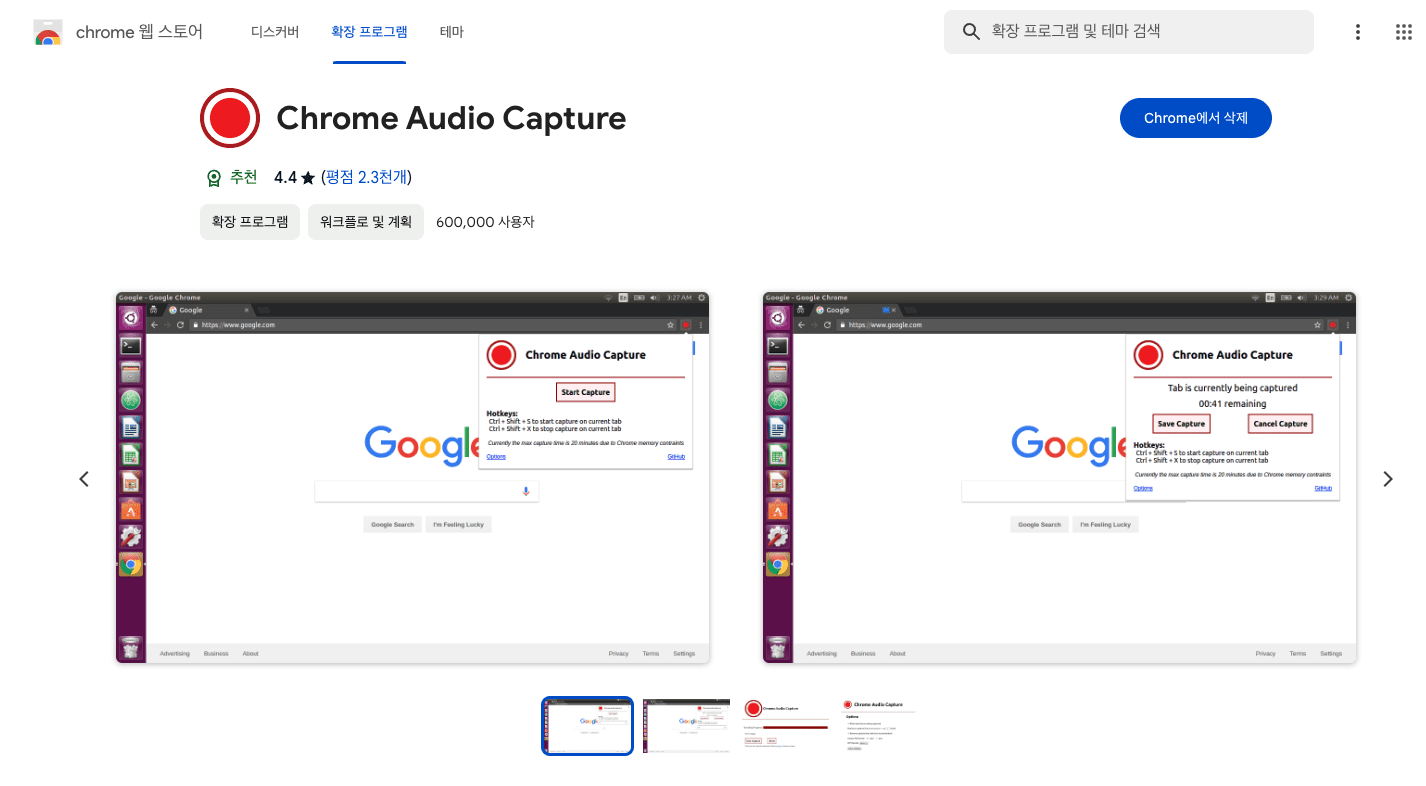Click the Chrome Web Store logo

[47, 32]
